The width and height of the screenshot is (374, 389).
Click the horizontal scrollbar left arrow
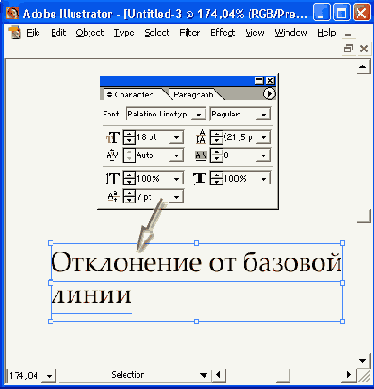pos(219,375)
